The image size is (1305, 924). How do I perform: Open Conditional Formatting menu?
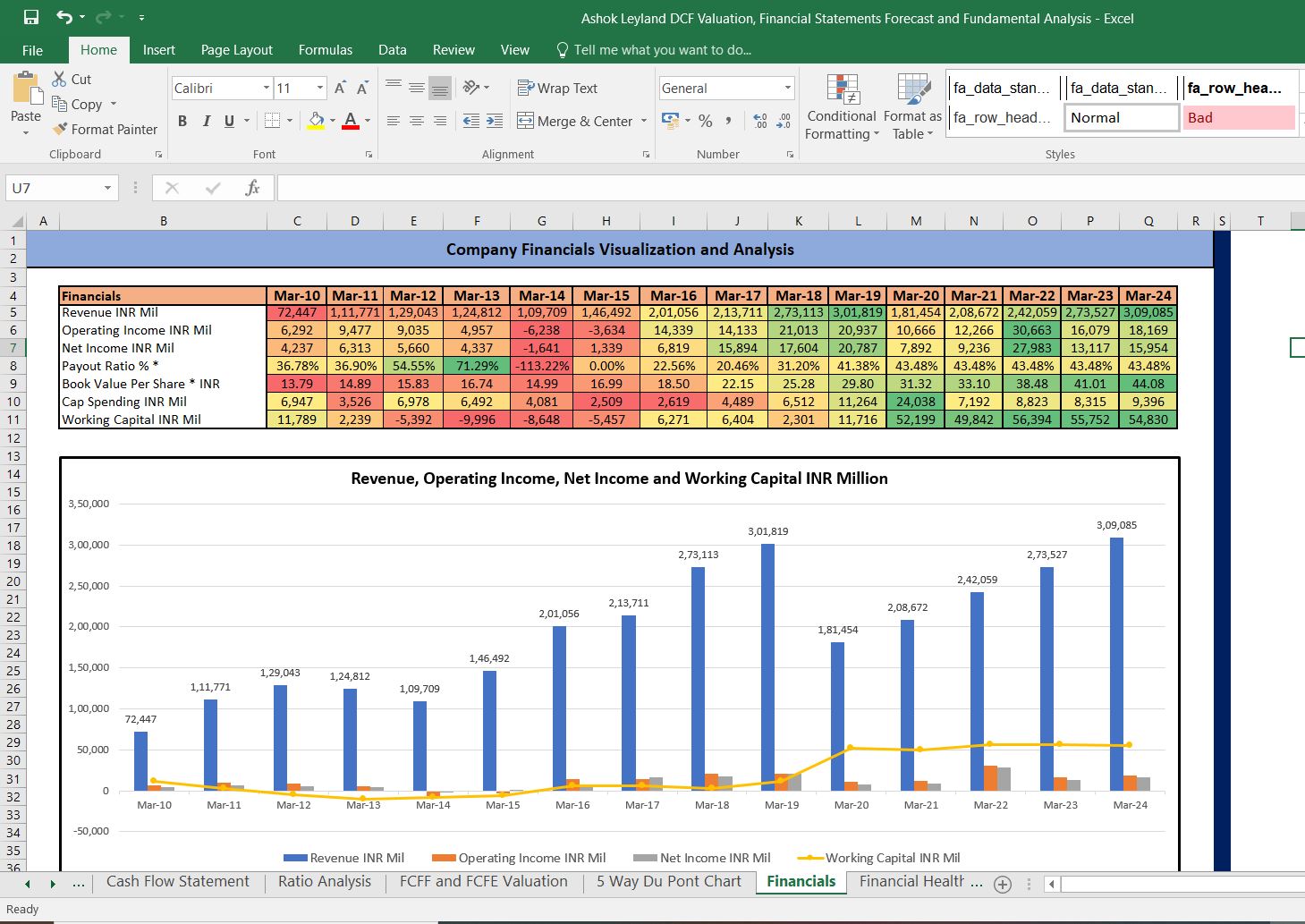842,107
